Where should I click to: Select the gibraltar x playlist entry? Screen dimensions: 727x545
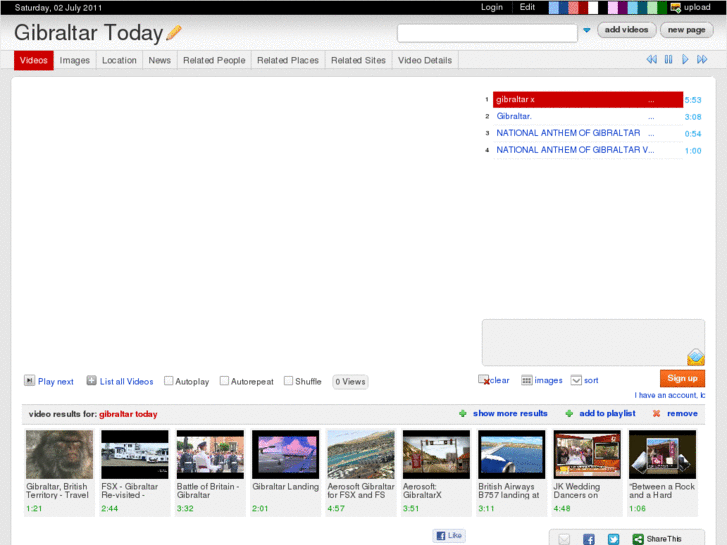point(587,100)
